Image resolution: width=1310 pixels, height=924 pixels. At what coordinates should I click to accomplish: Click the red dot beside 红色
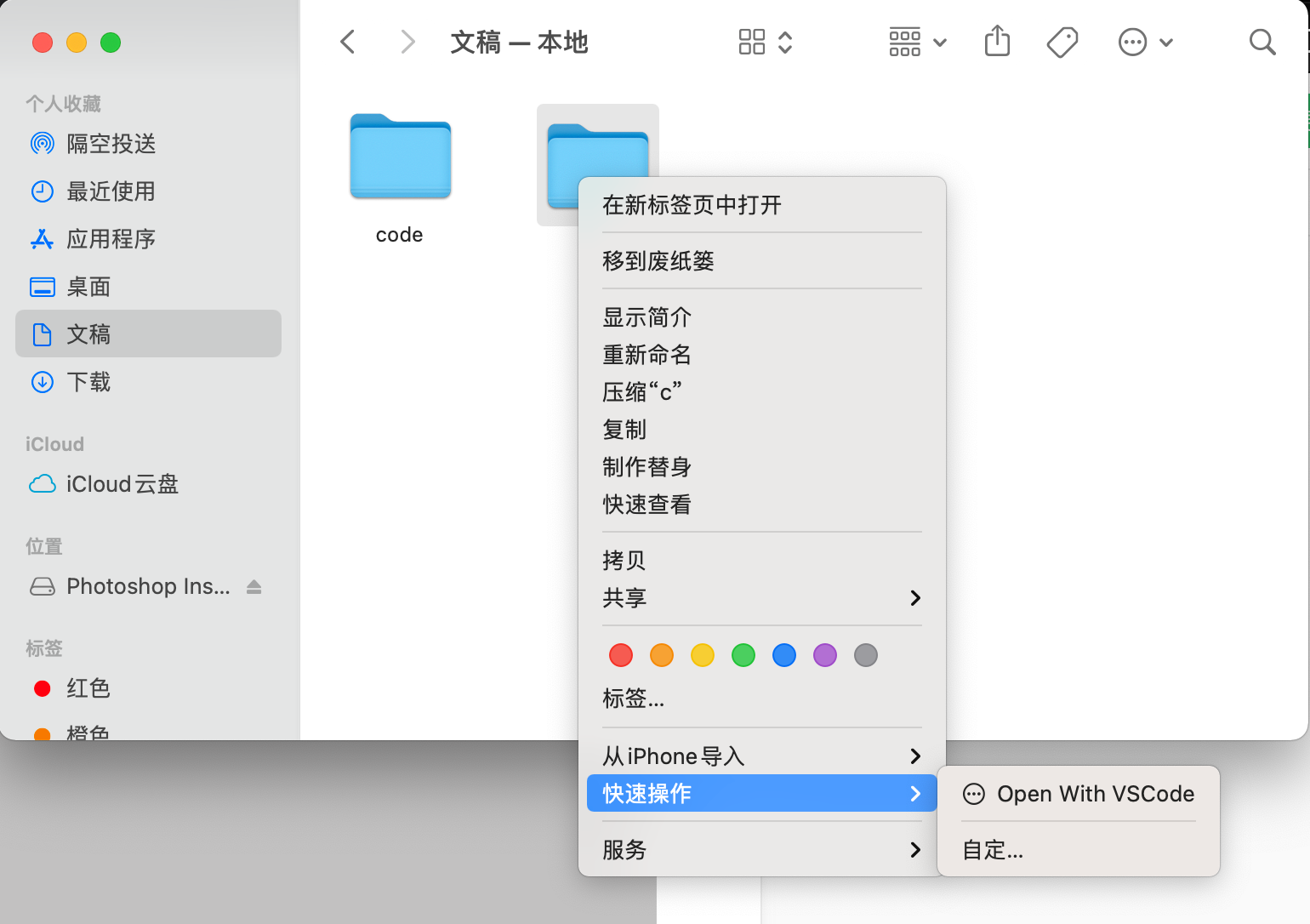[43, 688]
